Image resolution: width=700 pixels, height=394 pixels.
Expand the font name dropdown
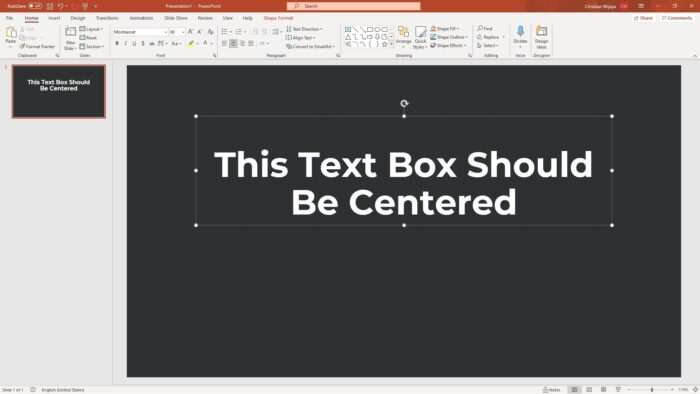click(x=165, y=32)
